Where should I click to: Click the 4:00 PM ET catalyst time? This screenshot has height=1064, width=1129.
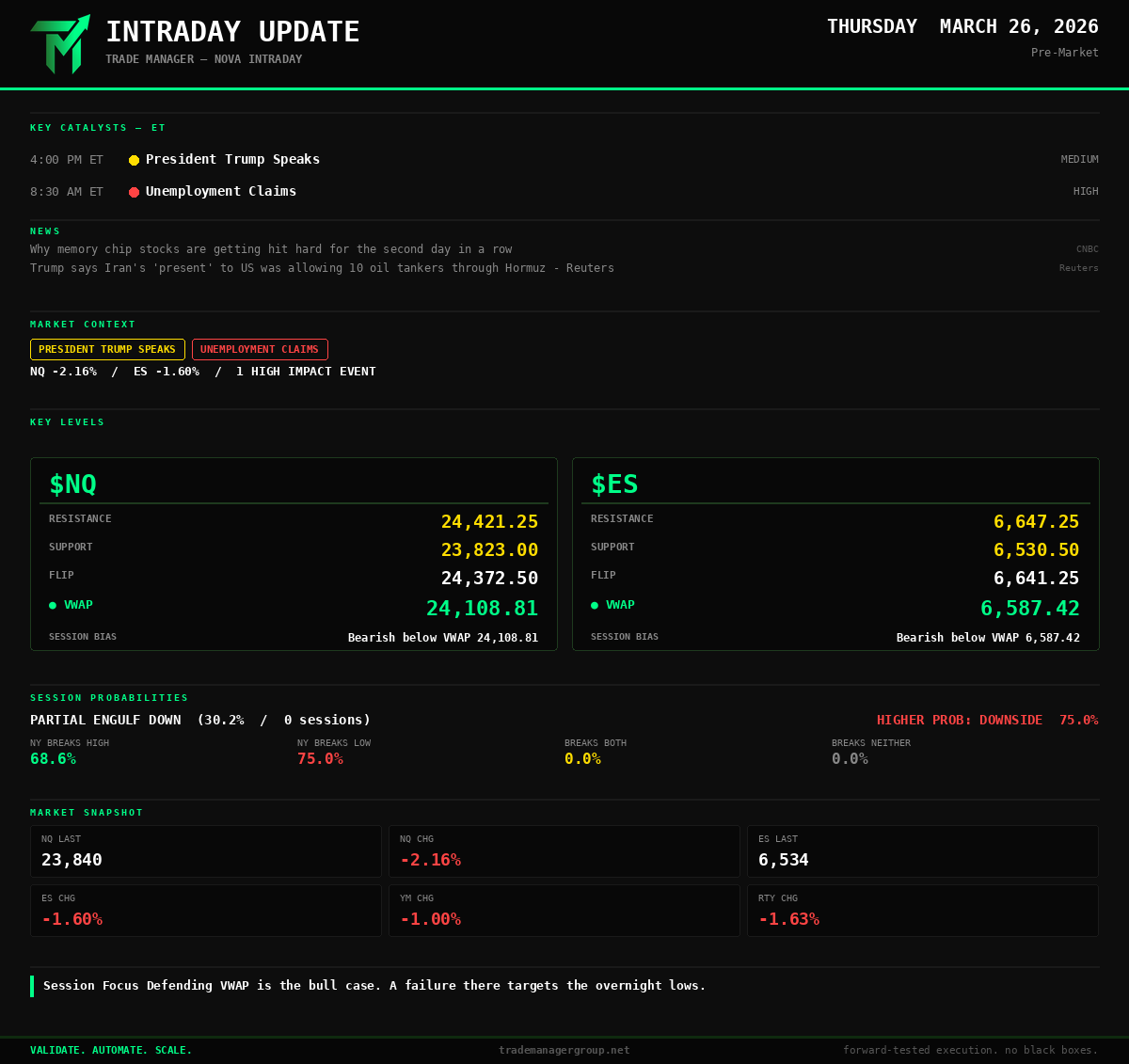pyautogui.click(x=67, y=160)
